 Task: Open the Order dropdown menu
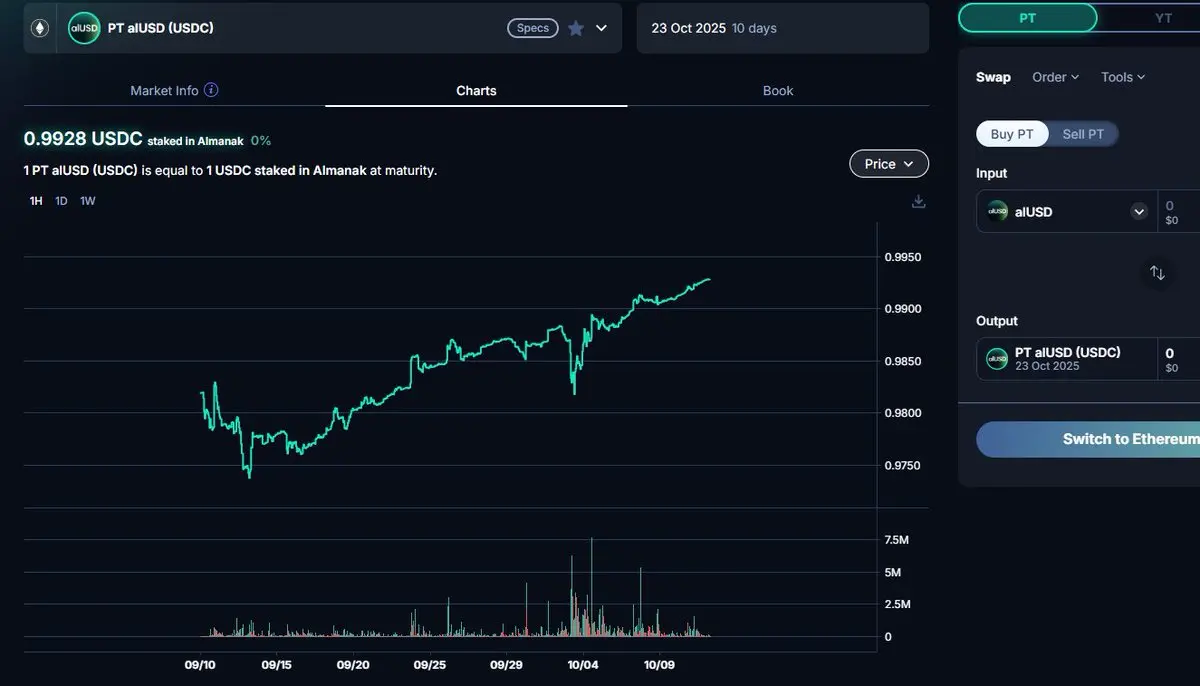[x=1056, y=77]
